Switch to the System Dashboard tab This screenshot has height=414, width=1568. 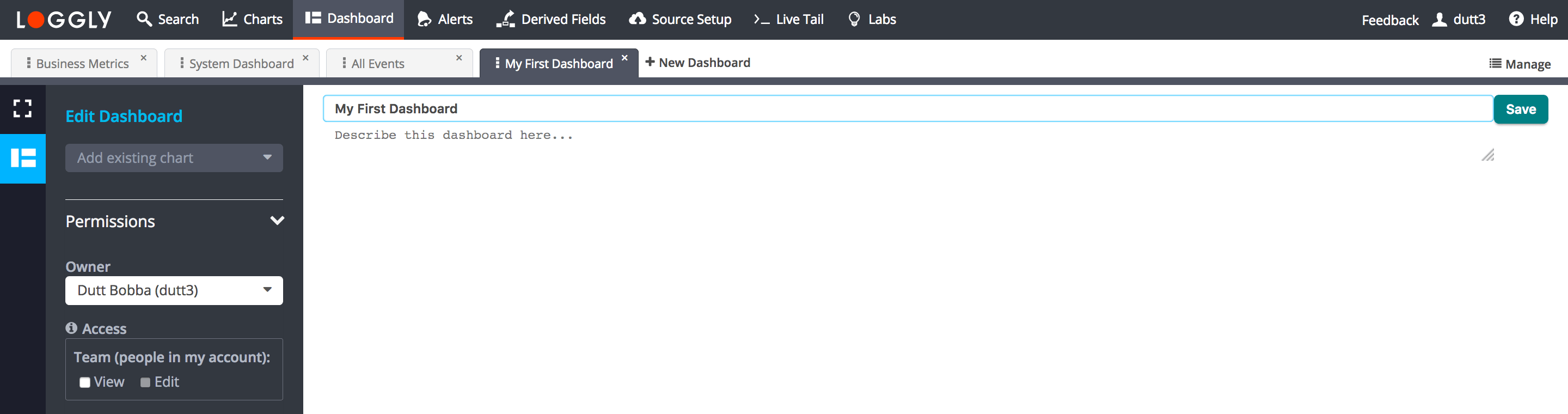[241, 64]
